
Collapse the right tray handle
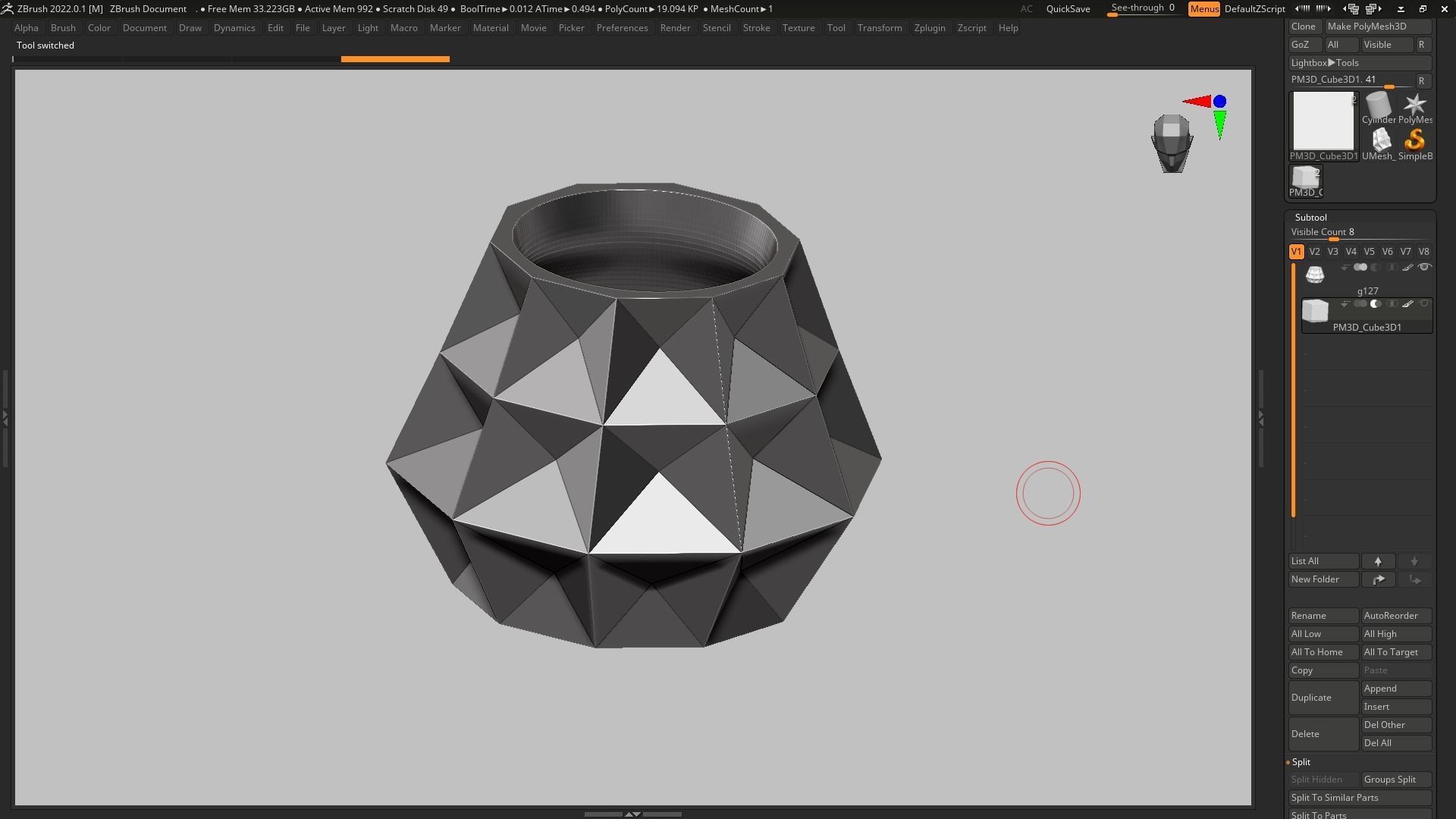point(1260,417)
